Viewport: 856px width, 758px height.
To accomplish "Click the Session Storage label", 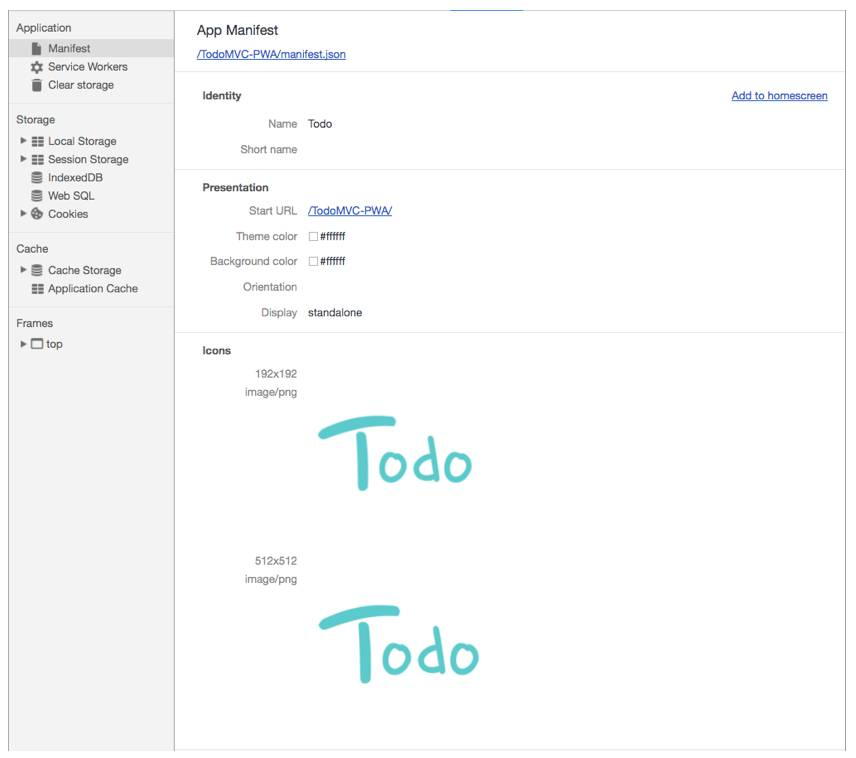I will pyautogui.click(x=88, y=159).
